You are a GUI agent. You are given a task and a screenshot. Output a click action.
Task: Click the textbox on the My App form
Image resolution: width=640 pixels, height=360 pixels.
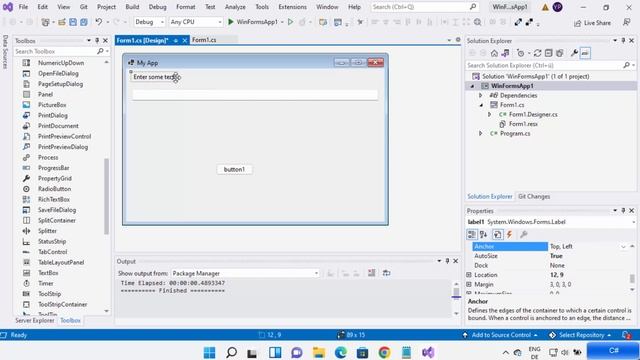click(x=255, y=95)
